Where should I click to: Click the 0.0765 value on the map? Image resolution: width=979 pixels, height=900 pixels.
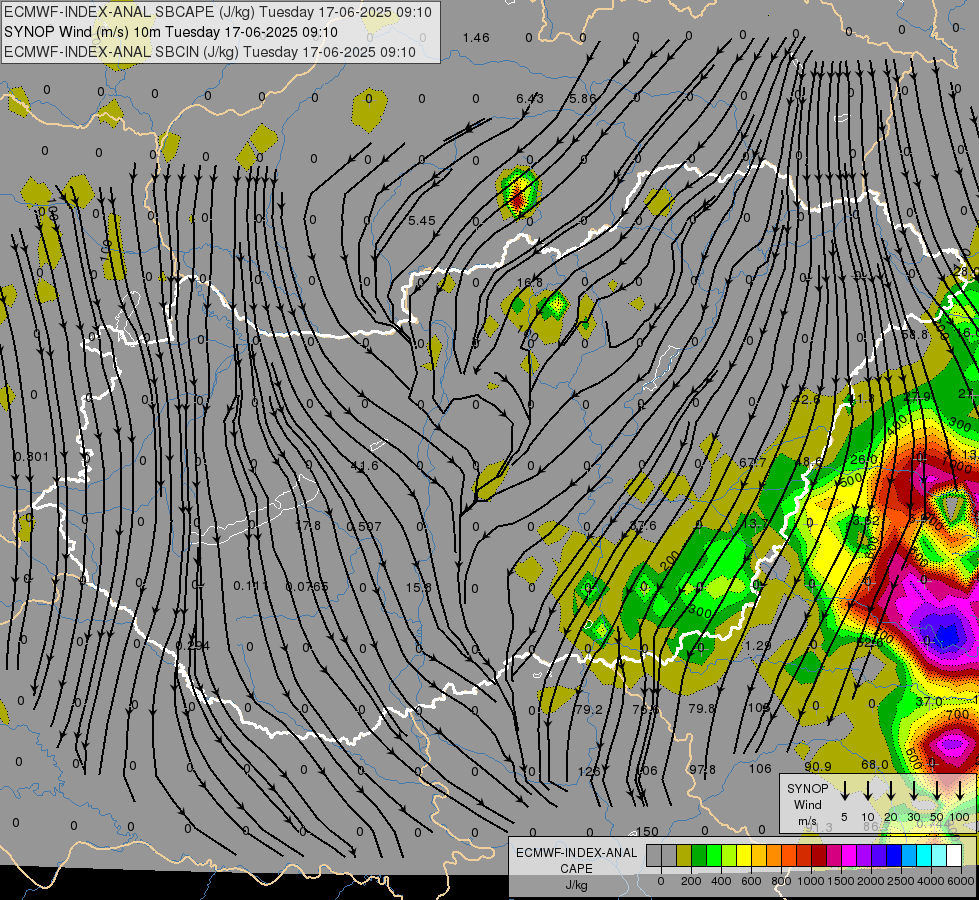[x=307, y=586]
